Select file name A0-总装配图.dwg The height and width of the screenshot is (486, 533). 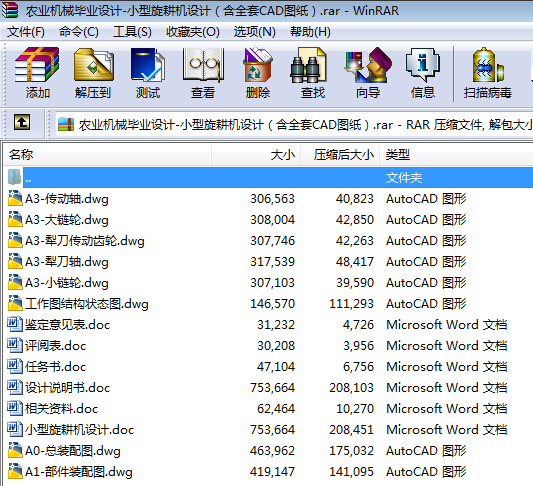pyautogui.click(x=73, y=451)
